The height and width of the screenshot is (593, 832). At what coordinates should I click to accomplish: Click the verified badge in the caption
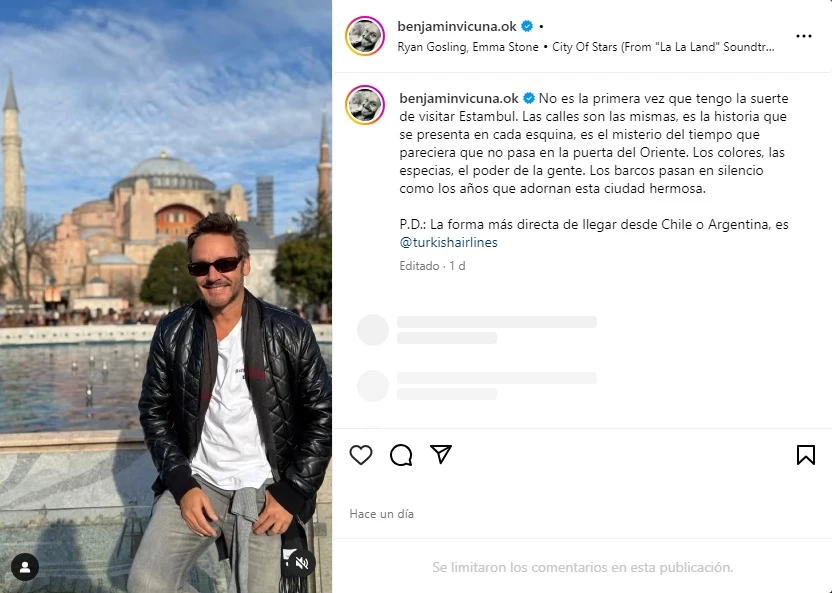(x=529, y=98)
